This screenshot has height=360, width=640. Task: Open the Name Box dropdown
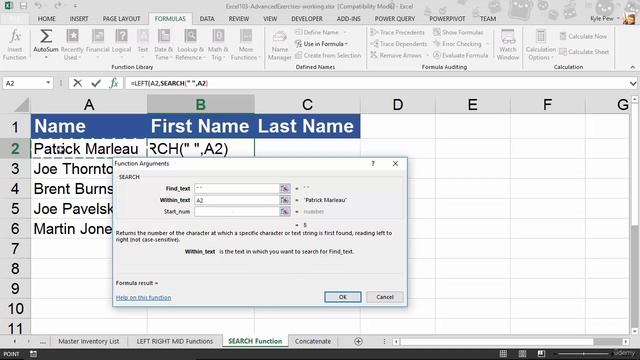pos(48,83)
